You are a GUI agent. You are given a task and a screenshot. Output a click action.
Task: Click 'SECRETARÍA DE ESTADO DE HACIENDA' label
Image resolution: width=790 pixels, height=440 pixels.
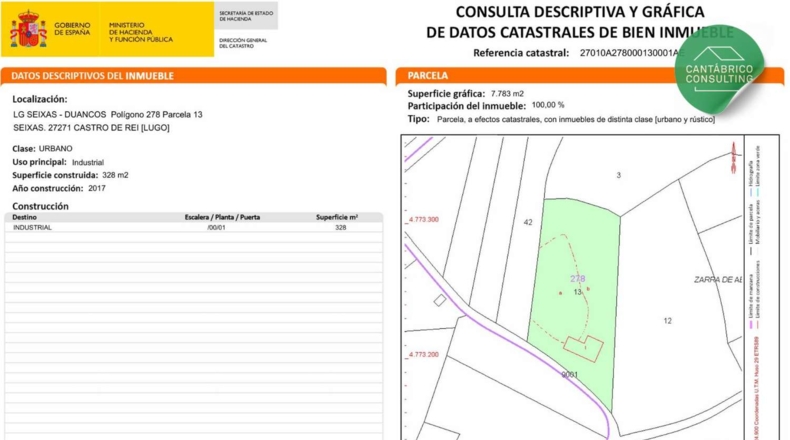click(246, 16)
